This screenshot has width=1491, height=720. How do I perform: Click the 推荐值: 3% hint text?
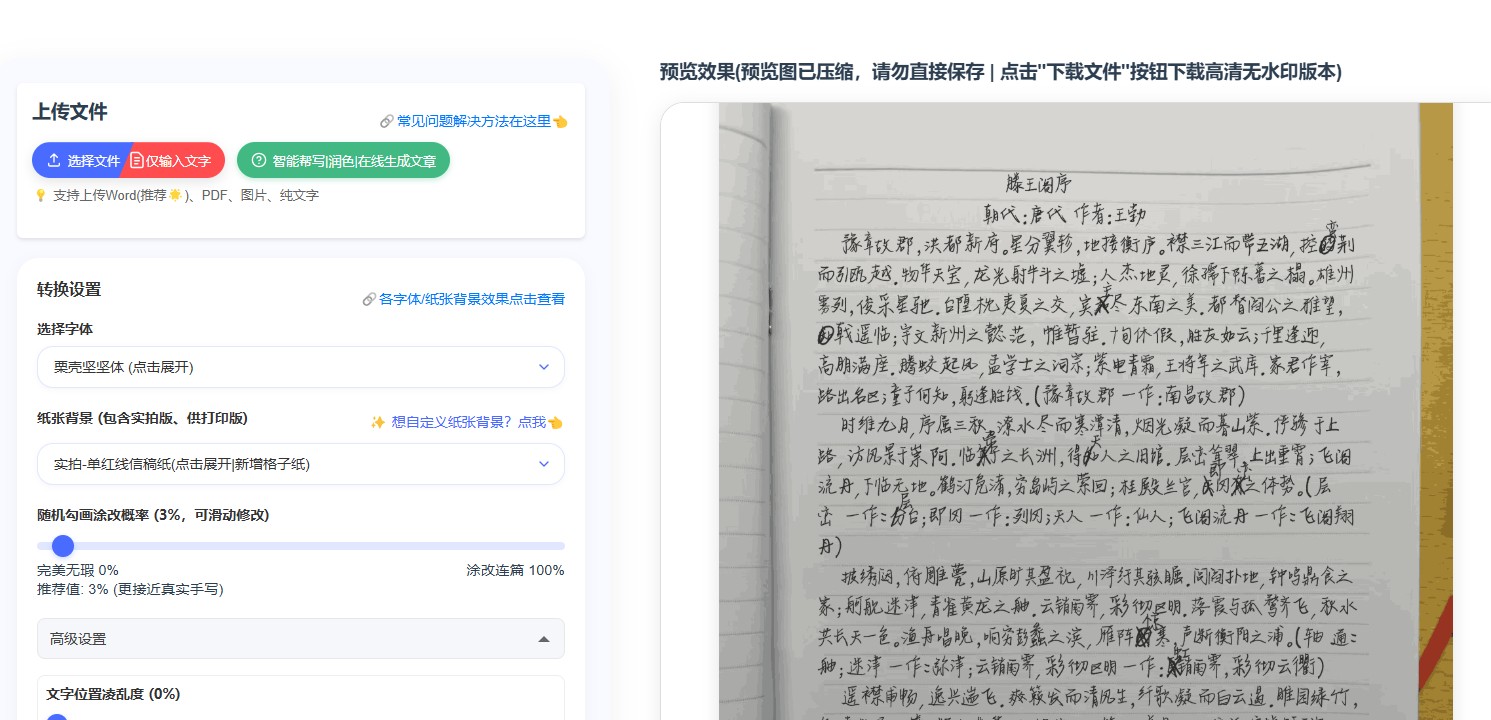[130, 589]
